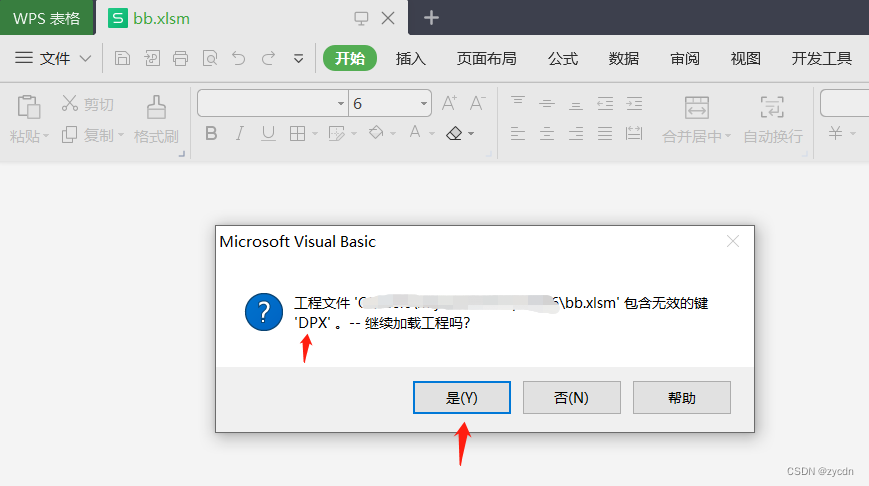Click the fill color bucket icon

point(376,133)
